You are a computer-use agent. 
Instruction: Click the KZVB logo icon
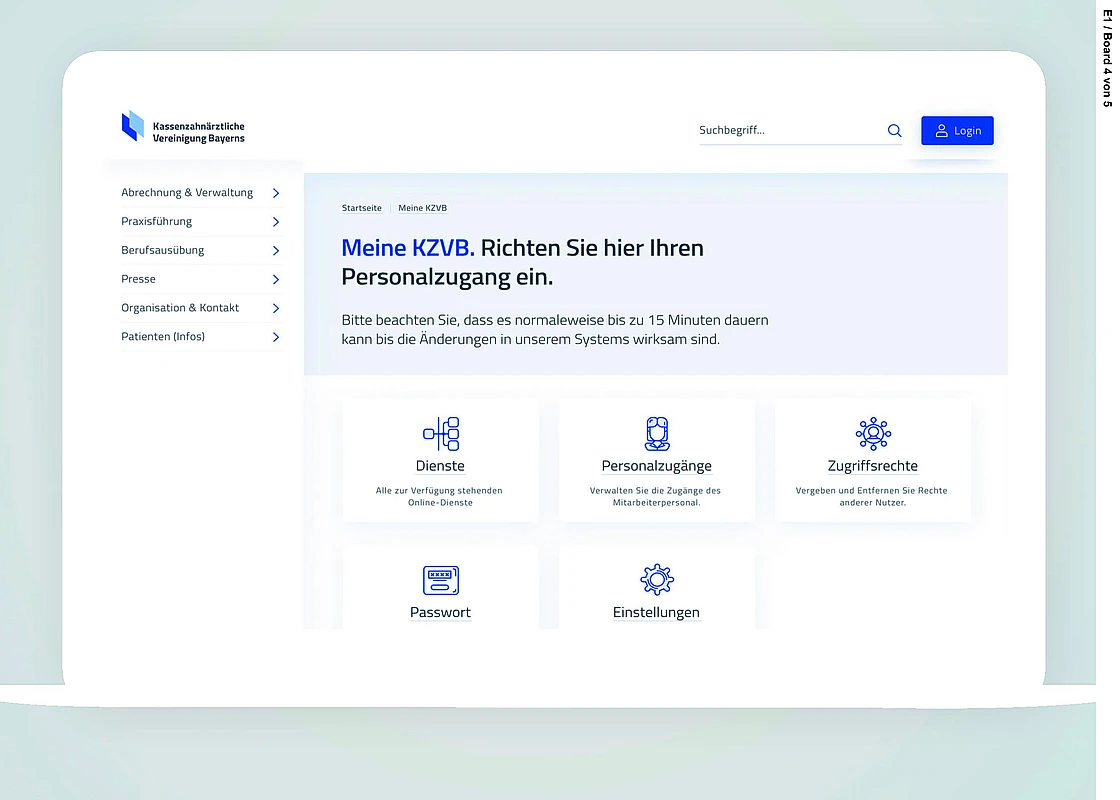[x=133, y=126]
